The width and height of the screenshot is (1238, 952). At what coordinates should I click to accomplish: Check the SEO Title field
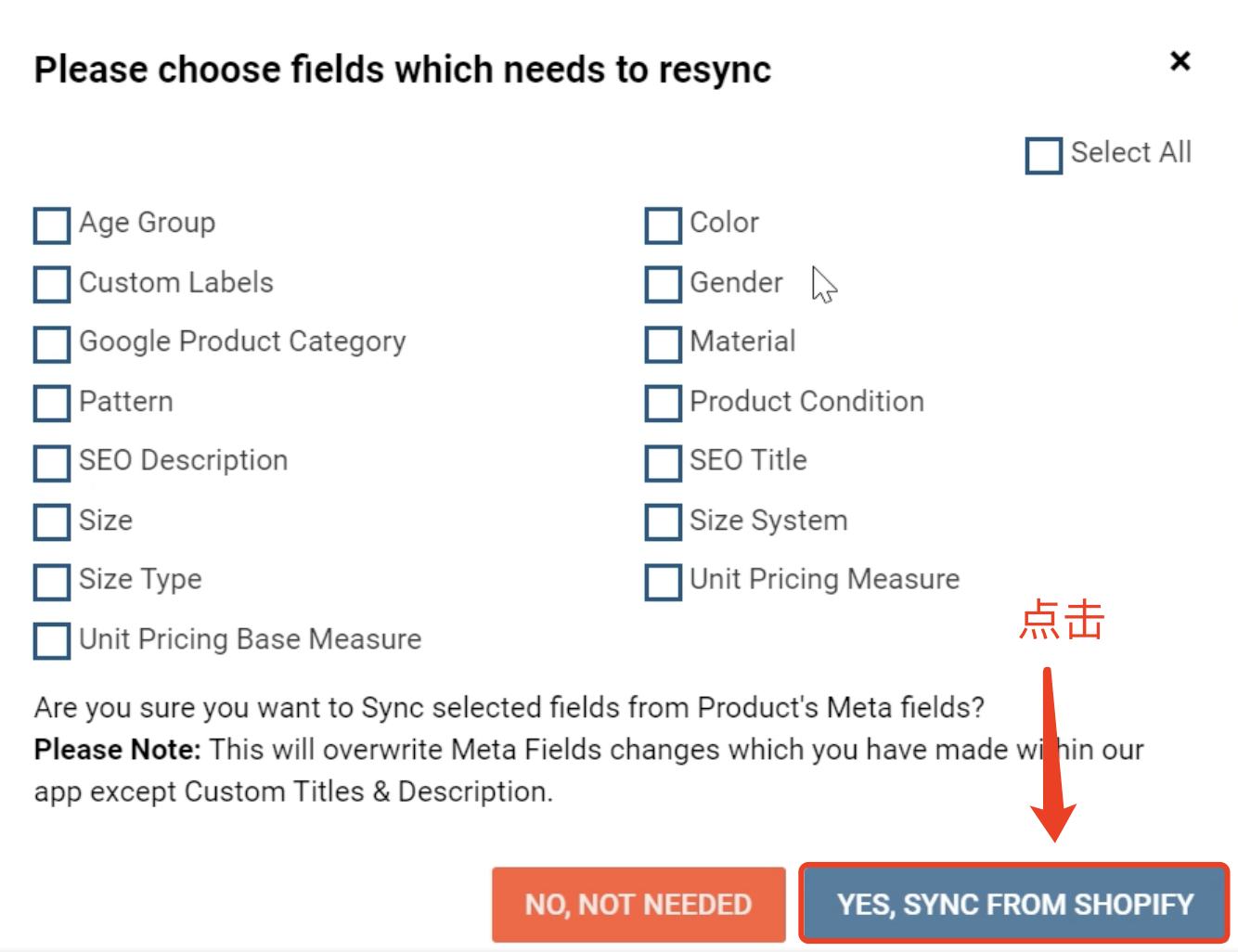point(663,463)
